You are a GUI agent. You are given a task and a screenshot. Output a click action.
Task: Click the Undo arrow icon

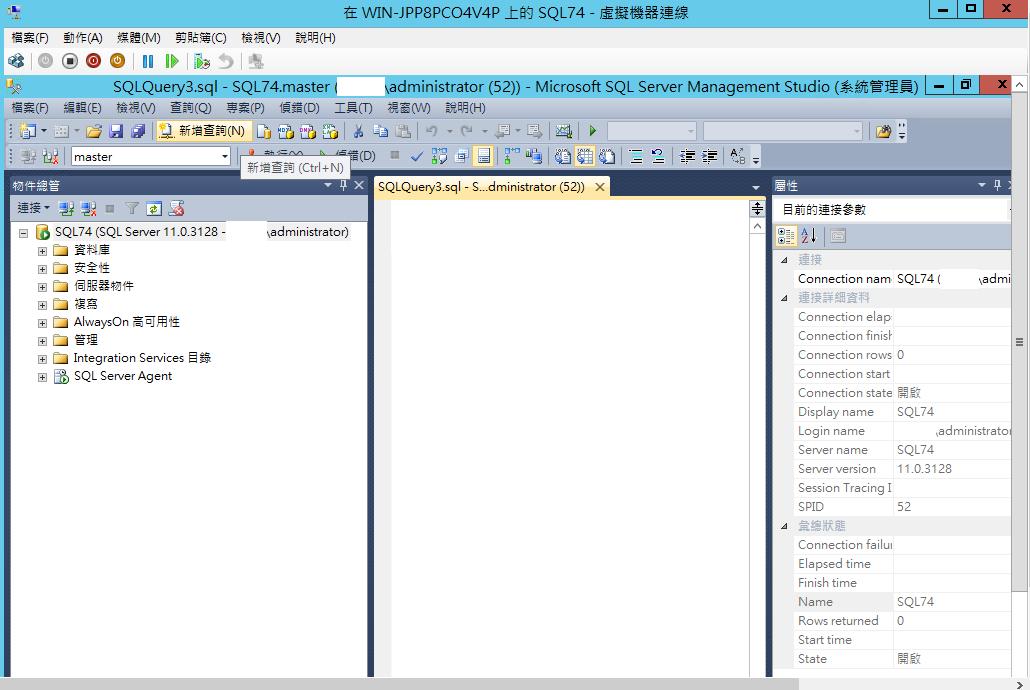(x=432, y=131)
